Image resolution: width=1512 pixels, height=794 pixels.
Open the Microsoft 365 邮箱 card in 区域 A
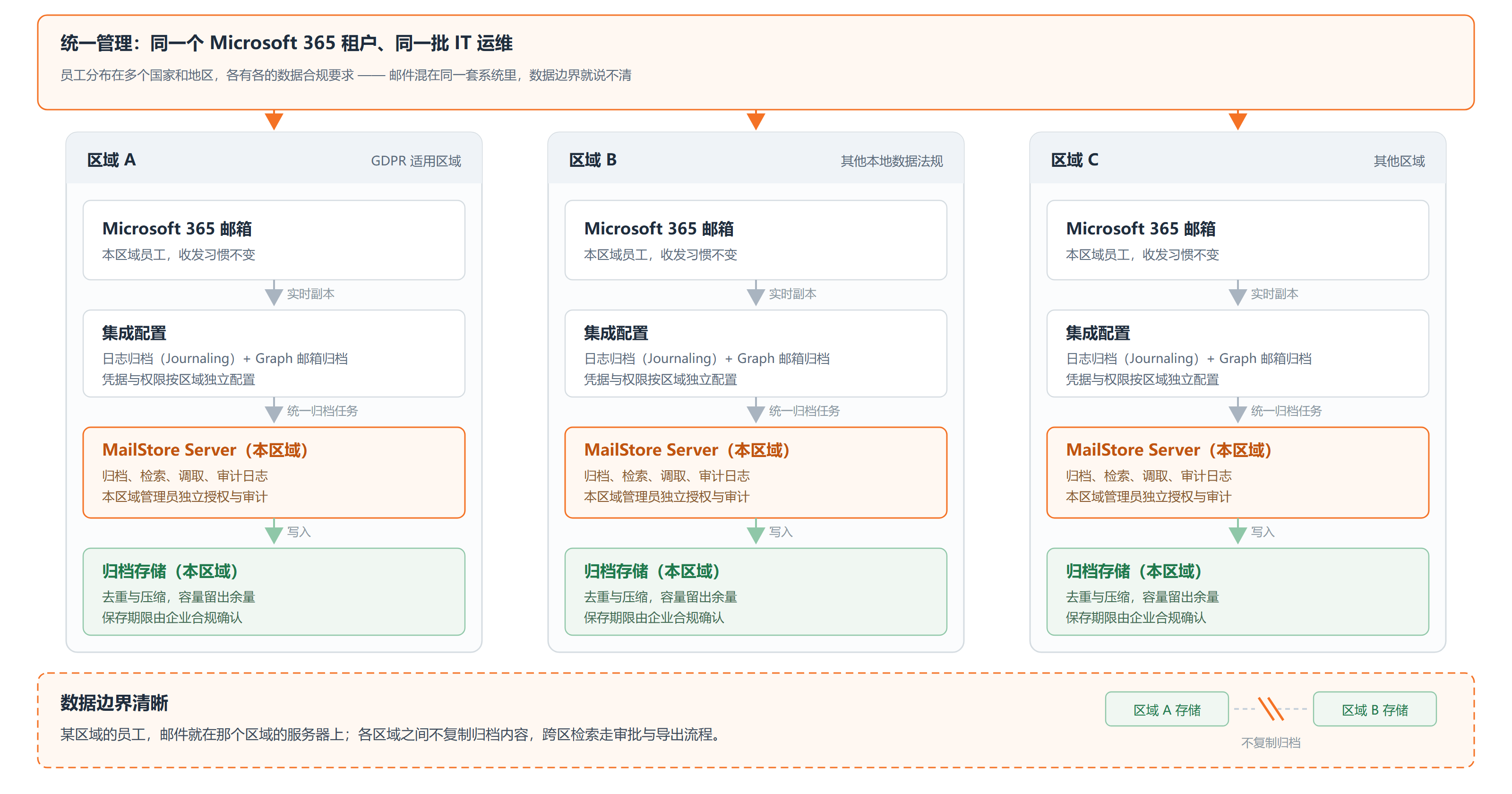[x=274, y=240]
